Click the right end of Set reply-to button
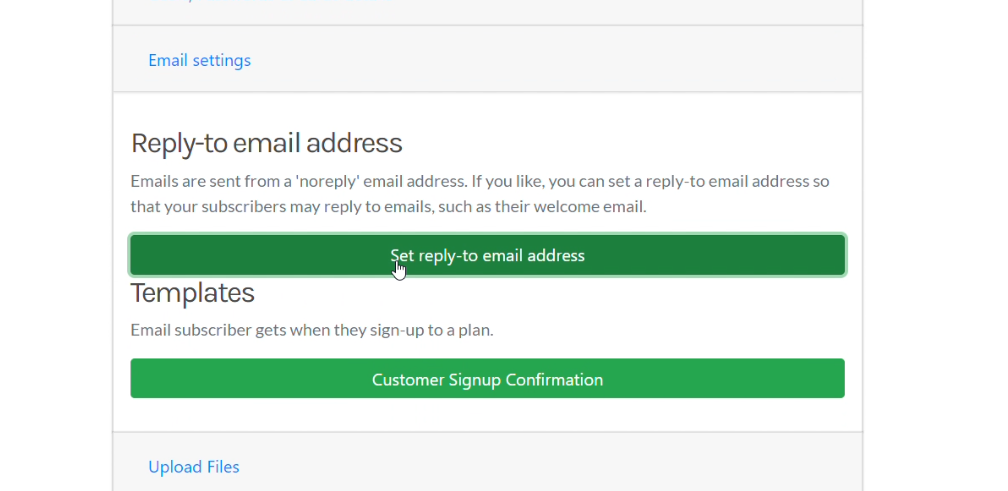This screenshot has width=1008, height=491. [x=829, y=255]
